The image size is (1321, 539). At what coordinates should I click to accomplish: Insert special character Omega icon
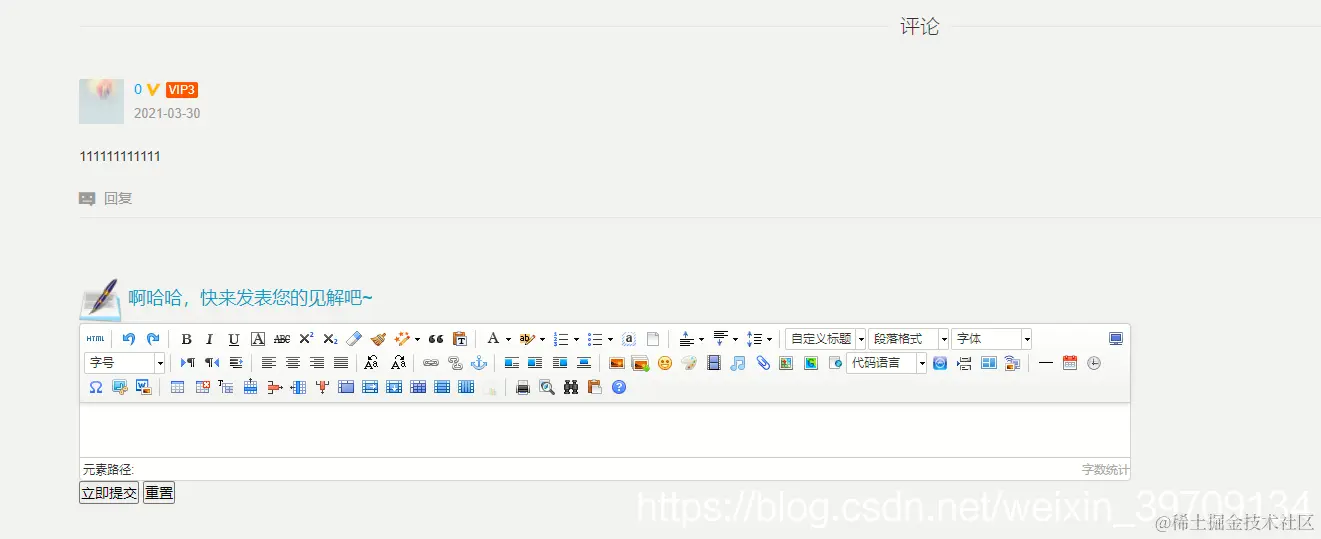(96, 387)
